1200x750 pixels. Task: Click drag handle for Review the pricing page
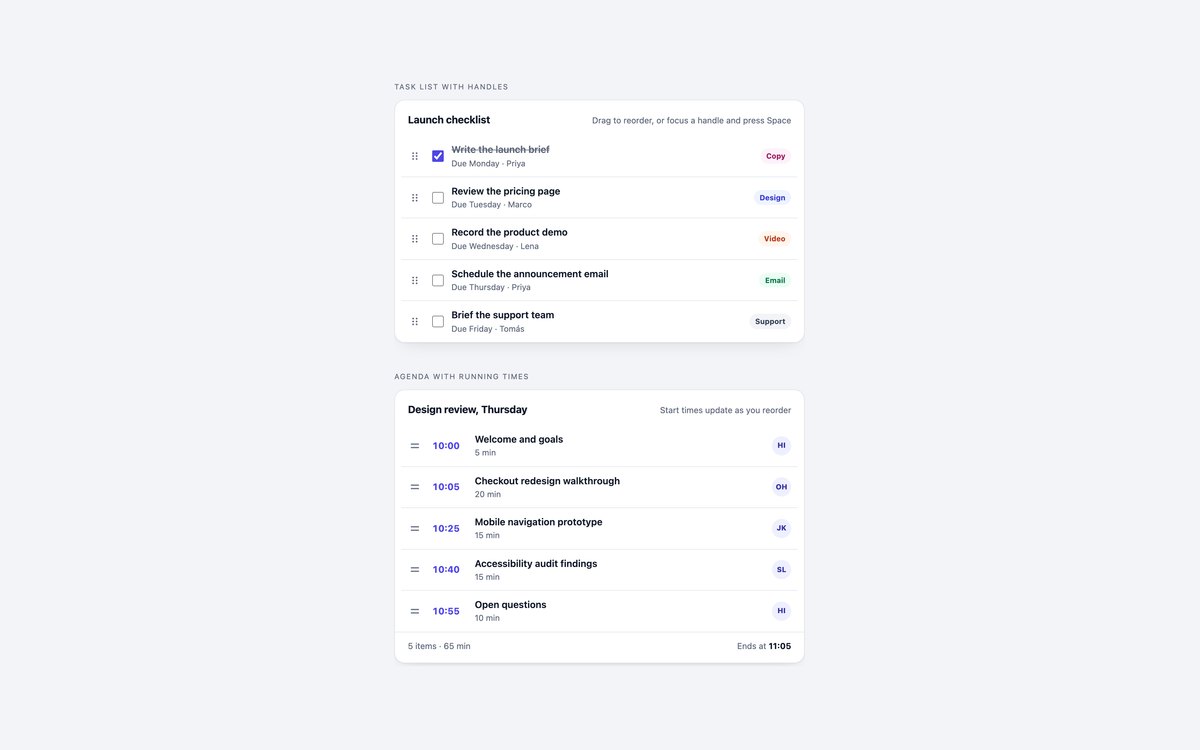coord(415,198)
